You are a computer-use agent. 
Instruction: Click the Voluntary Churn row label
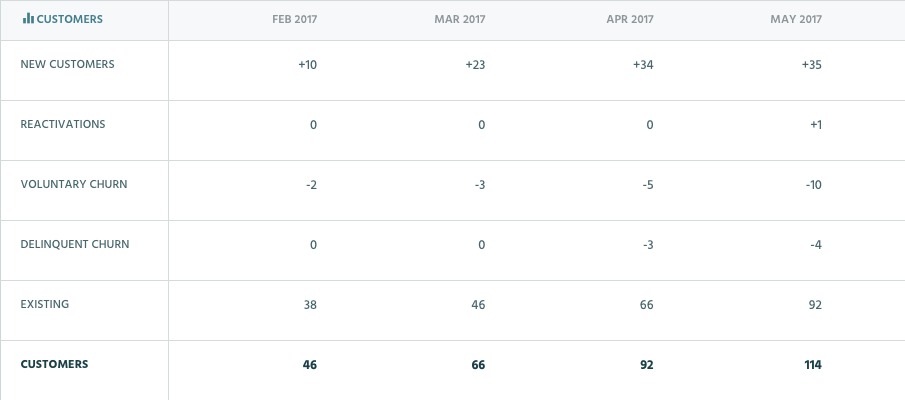(74, 184)
